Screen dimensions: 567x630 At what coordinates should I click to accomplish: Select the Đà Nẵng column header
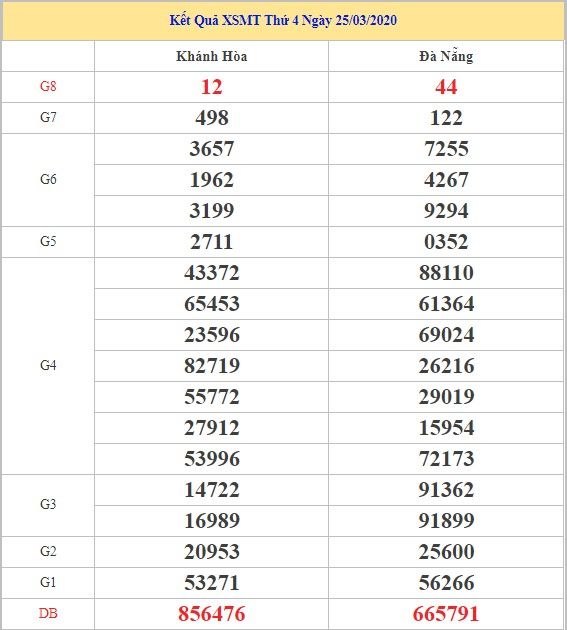[x=446, y=56]
